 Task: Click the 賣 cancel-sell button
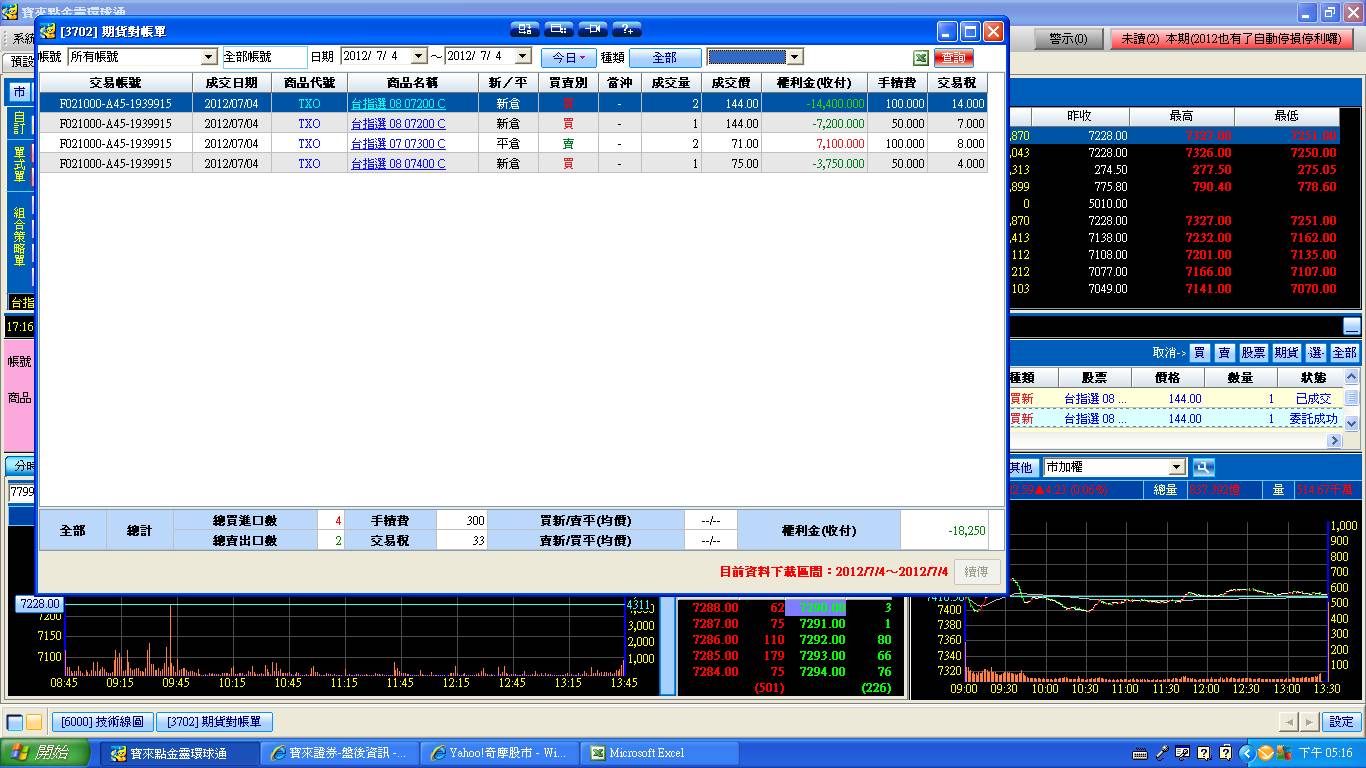[x=1224, y=353]
